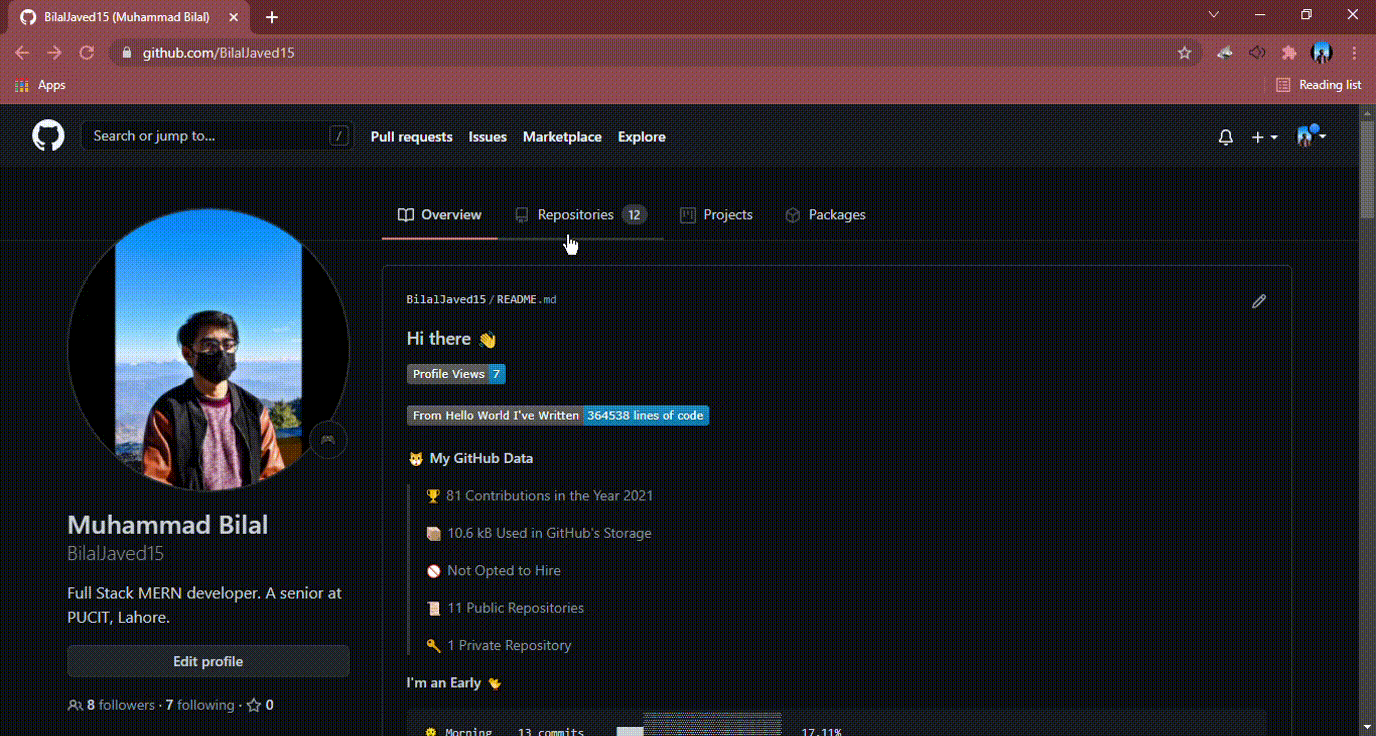This screenshot has height=736, width=1376.
Task: Reload the page
Action: [x=86, y=53]
